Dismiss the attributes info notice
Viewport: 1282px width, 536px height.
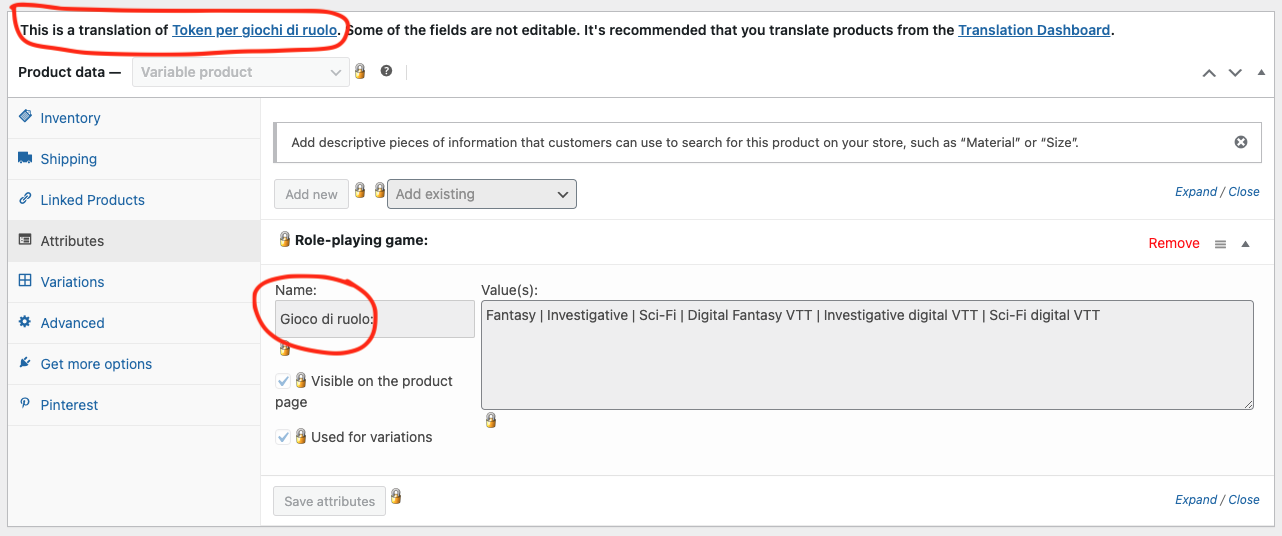(1241, 142)
